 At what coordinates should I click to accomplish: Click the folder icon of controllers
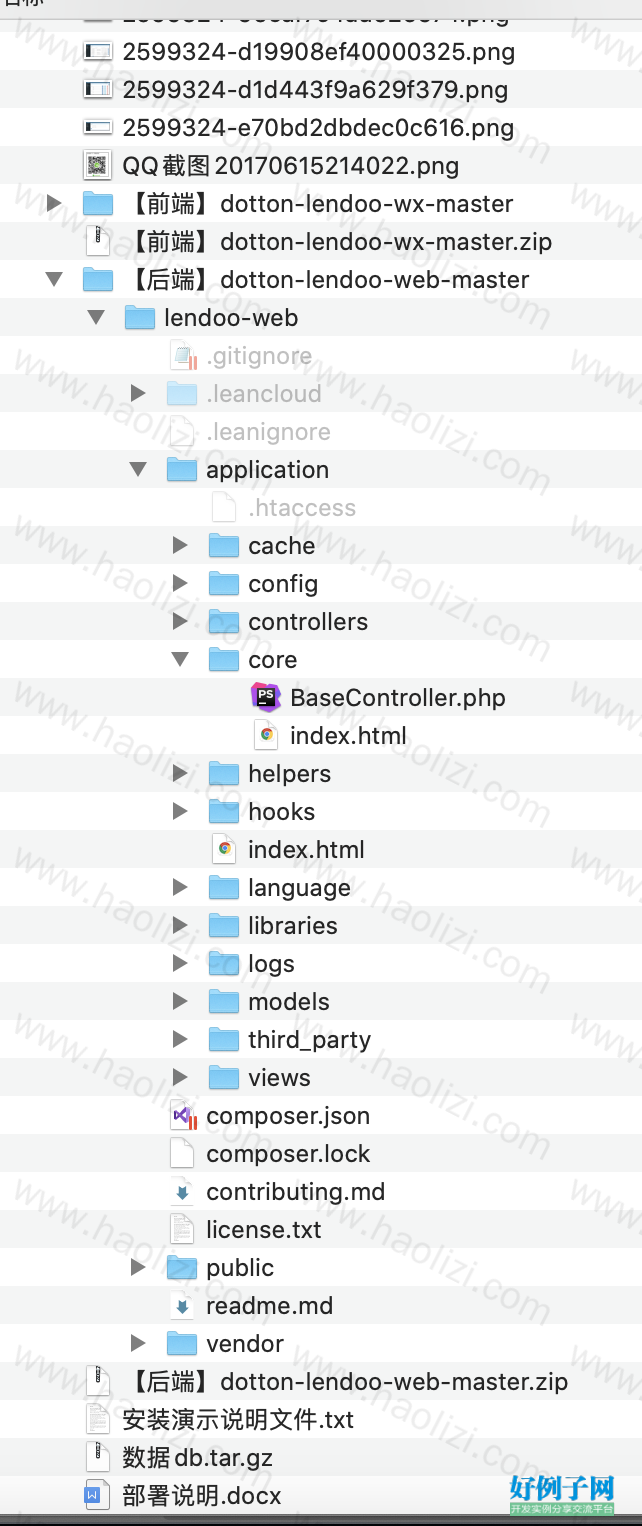pyautogui.click(x=223, y=621)
